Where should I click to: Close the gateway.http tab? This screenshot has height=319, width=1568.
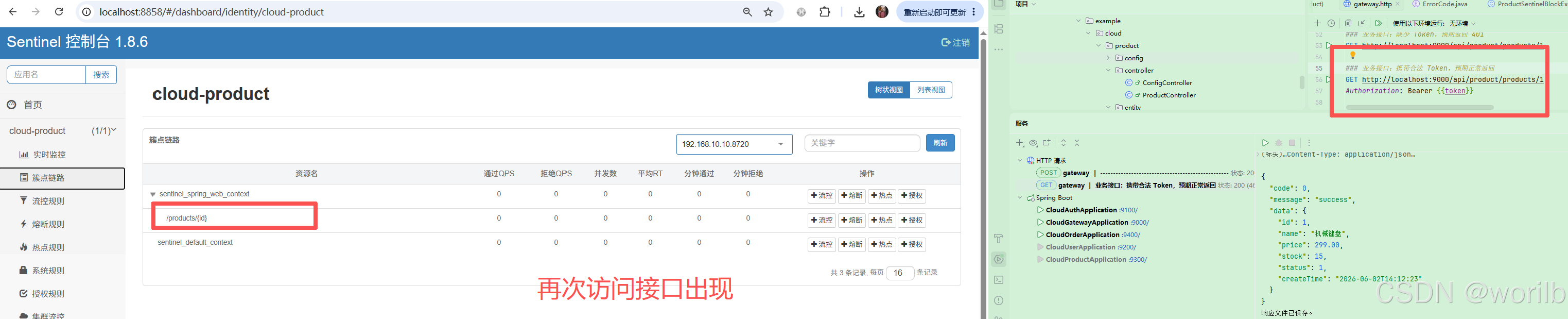[1398, 4]
